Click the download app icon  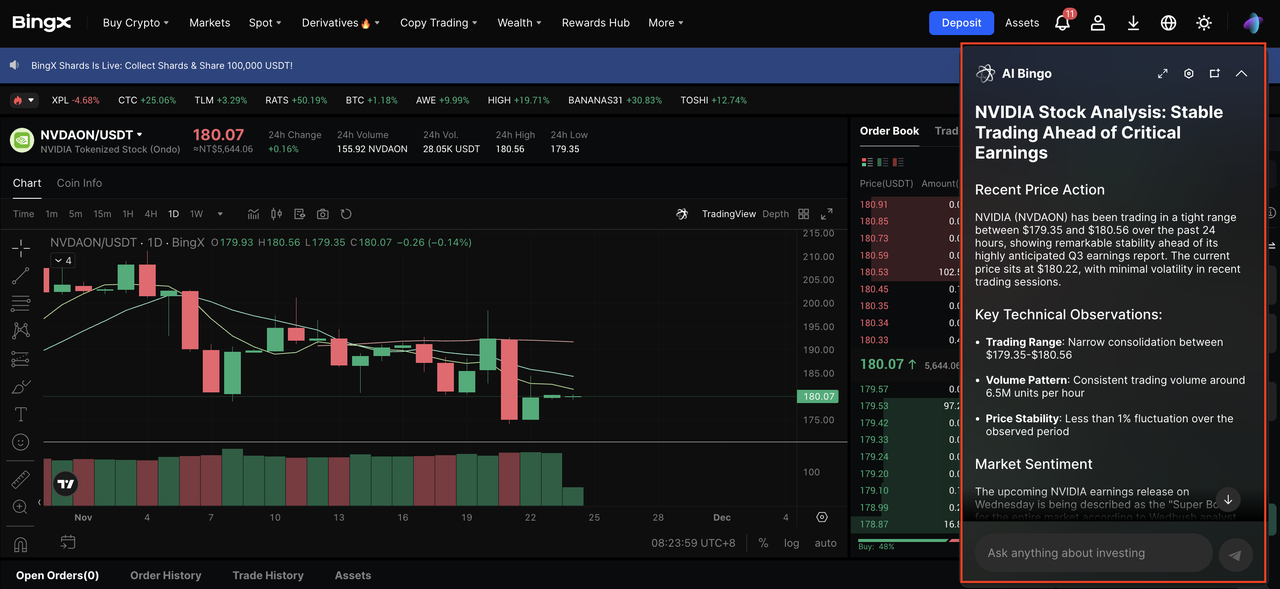(1133, 23)
